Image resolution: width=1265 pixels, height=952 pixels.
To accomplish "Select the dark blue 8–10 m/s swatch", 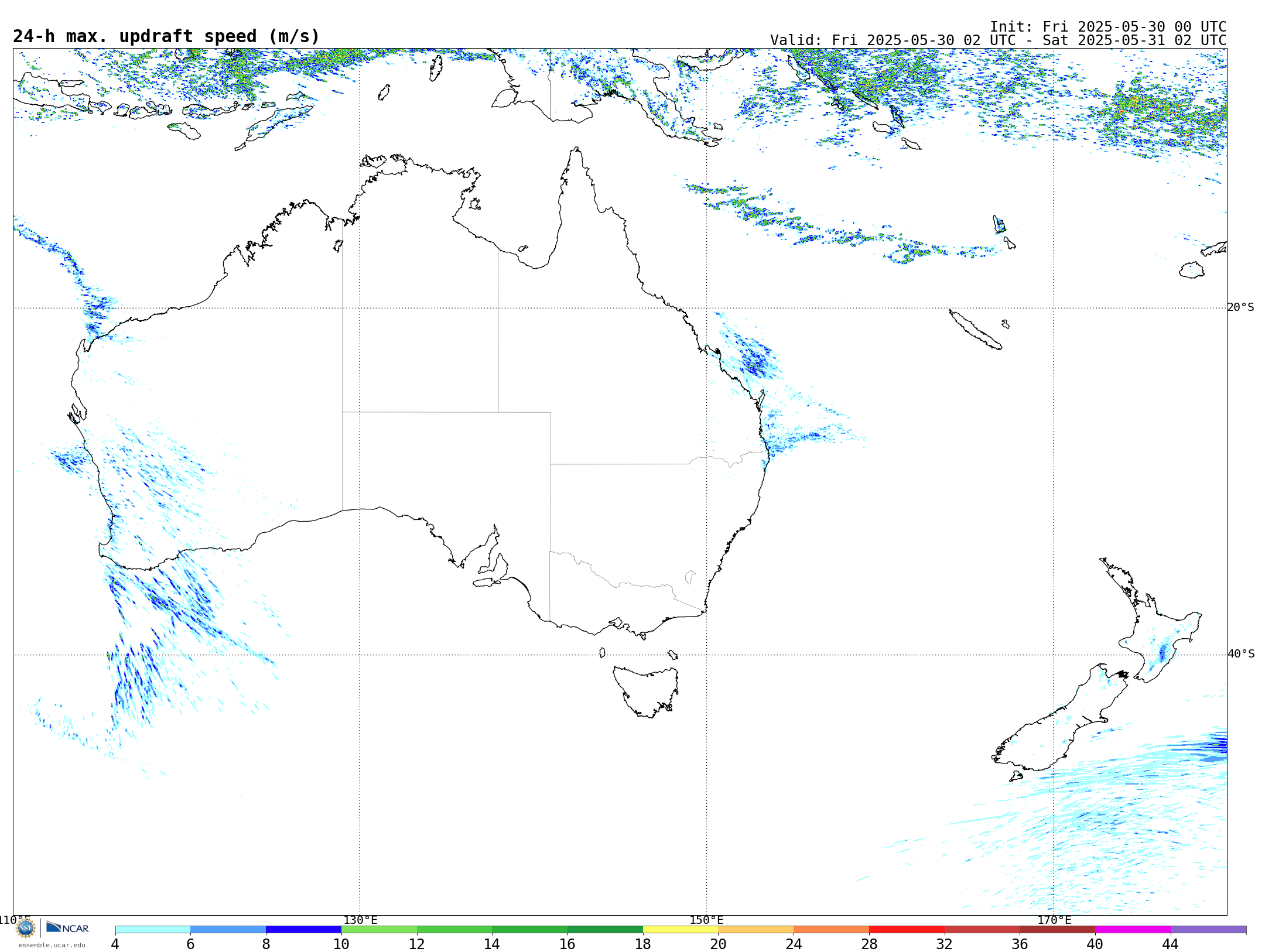I will click(304, 930).
